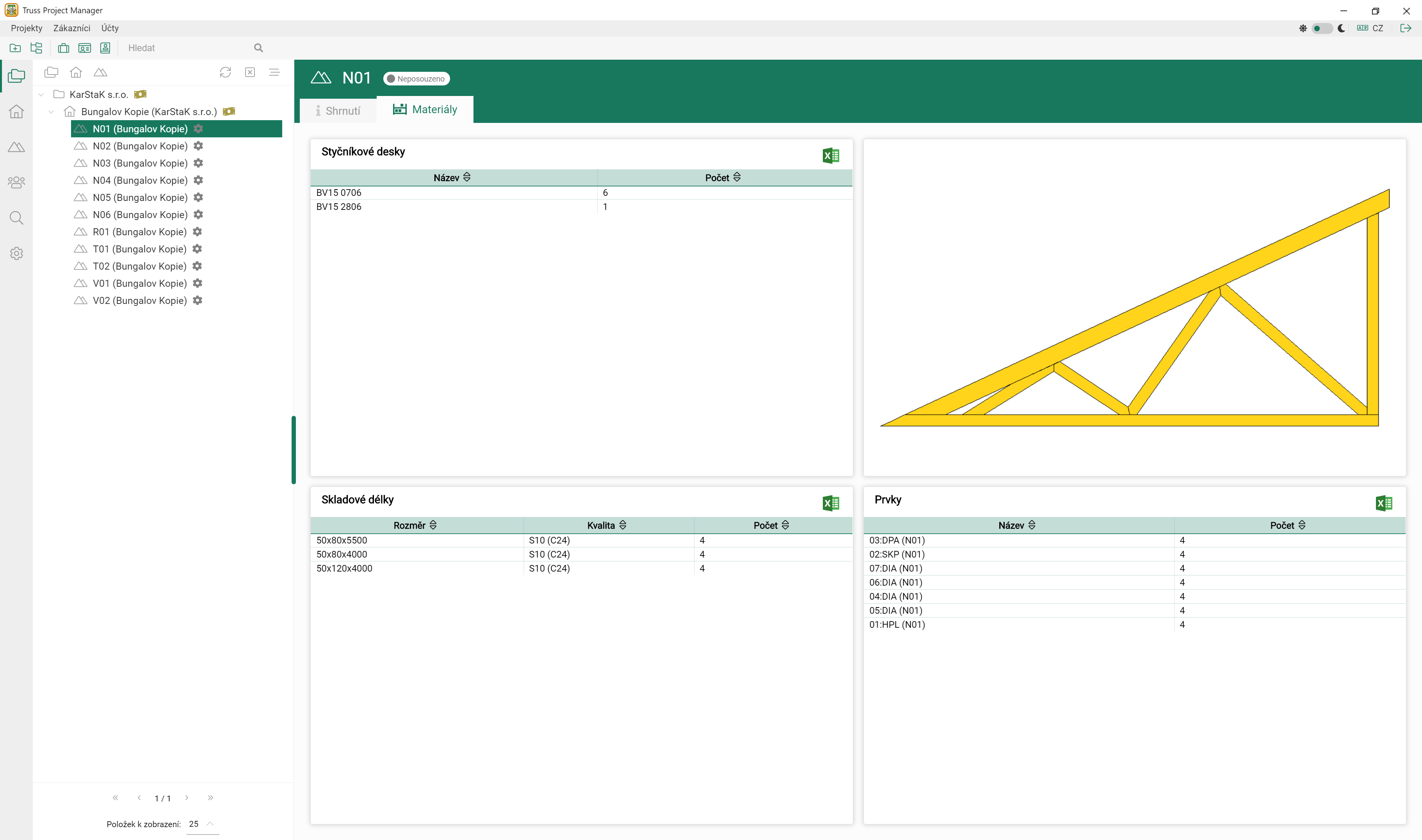Screen dimensions: 1422x840
Task: Select truss R01 (Bungalov Kopie)
Action: tap(139, 231)
